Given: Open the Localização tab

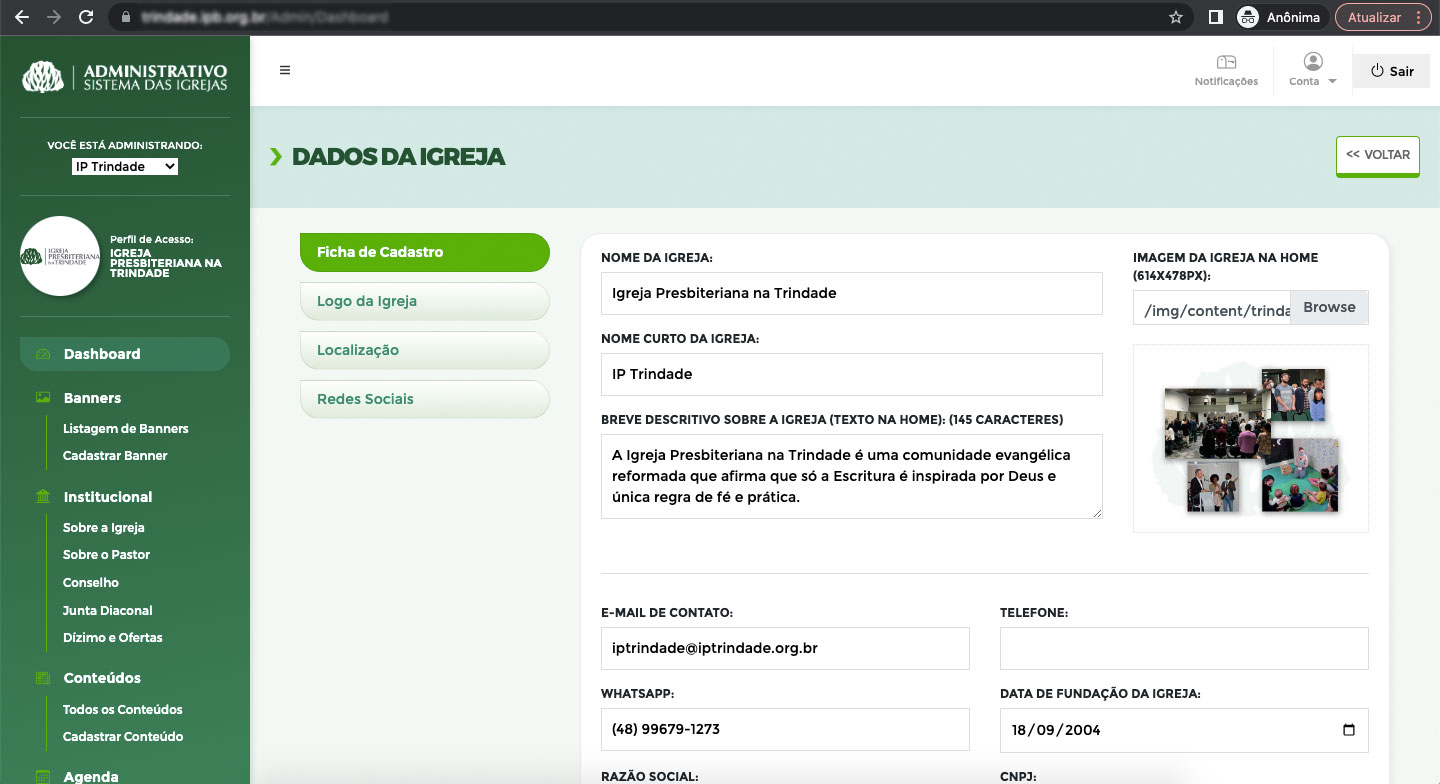Looking at the screenshot, I should (424, 350).
